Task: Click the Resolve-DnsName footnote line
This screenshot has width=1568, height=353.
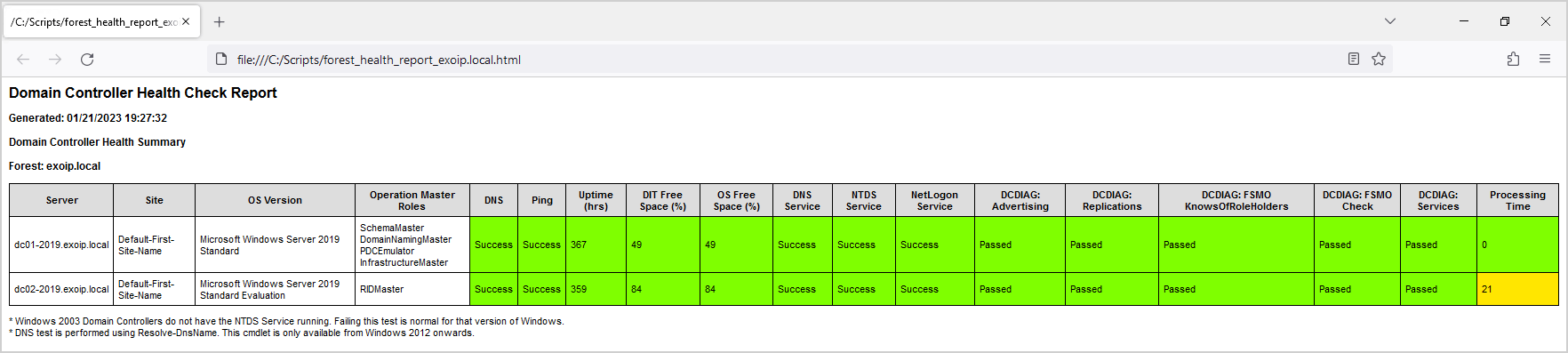Action: [242, 333]
